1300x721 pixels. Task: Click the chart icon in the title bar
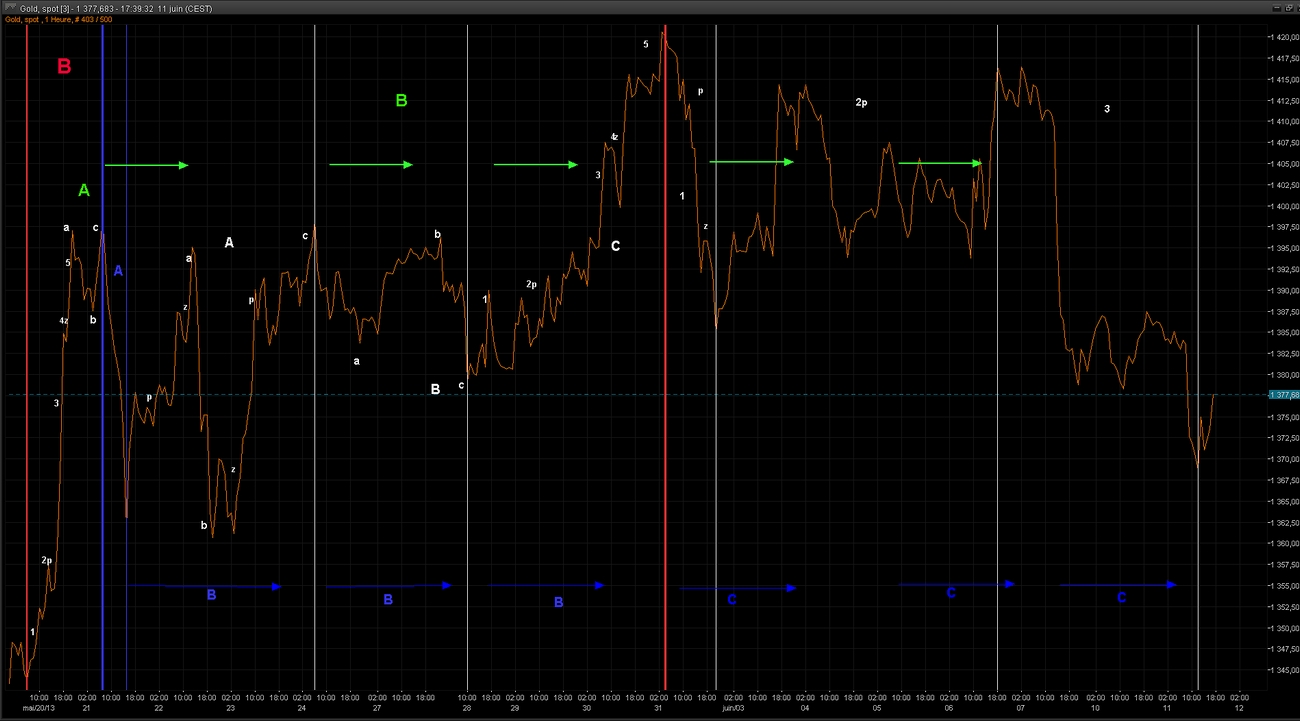(9, 7)
